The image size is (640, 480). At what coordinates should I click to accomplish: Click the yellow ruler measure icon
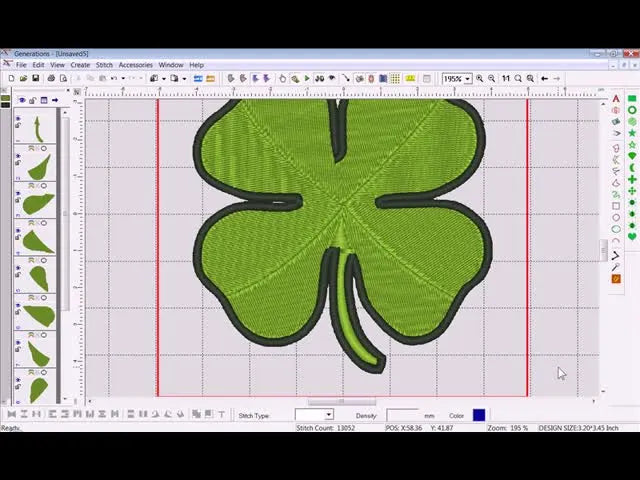pyautogui.click(x=410, y=78)
